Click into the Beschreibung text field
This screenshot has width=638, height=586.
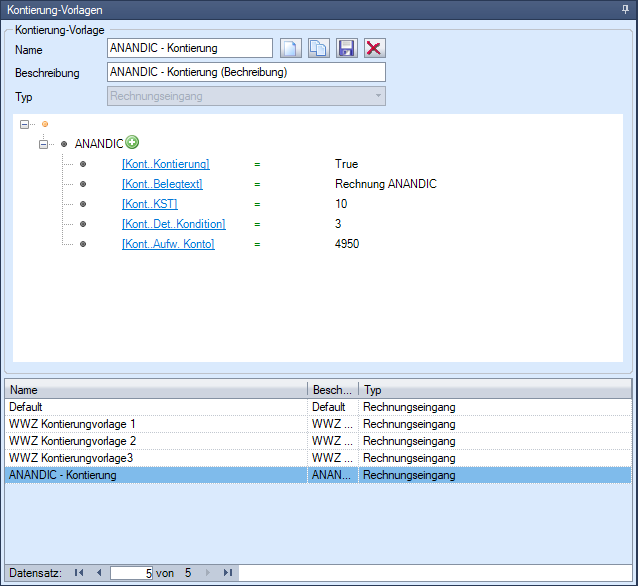point(245,72)
